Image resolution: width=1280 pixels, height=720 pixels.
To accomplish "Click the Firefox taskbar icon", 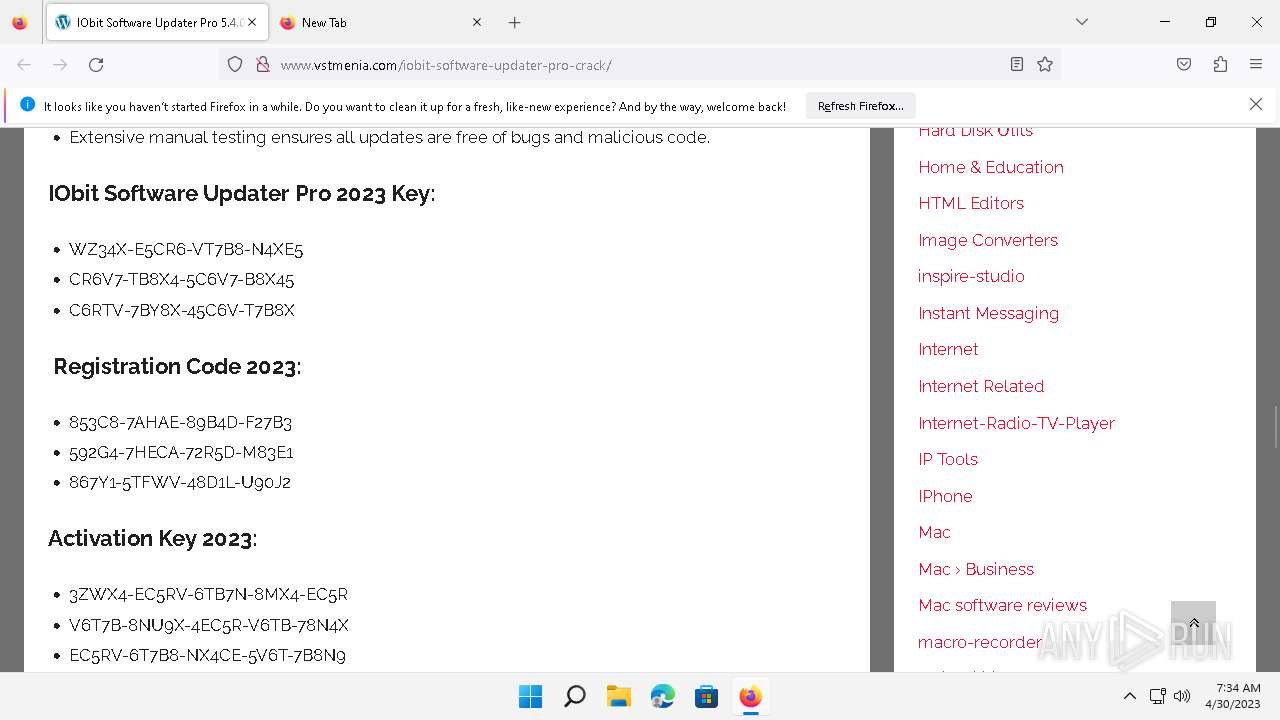I will pyautogui.click(x=750, y=696).
